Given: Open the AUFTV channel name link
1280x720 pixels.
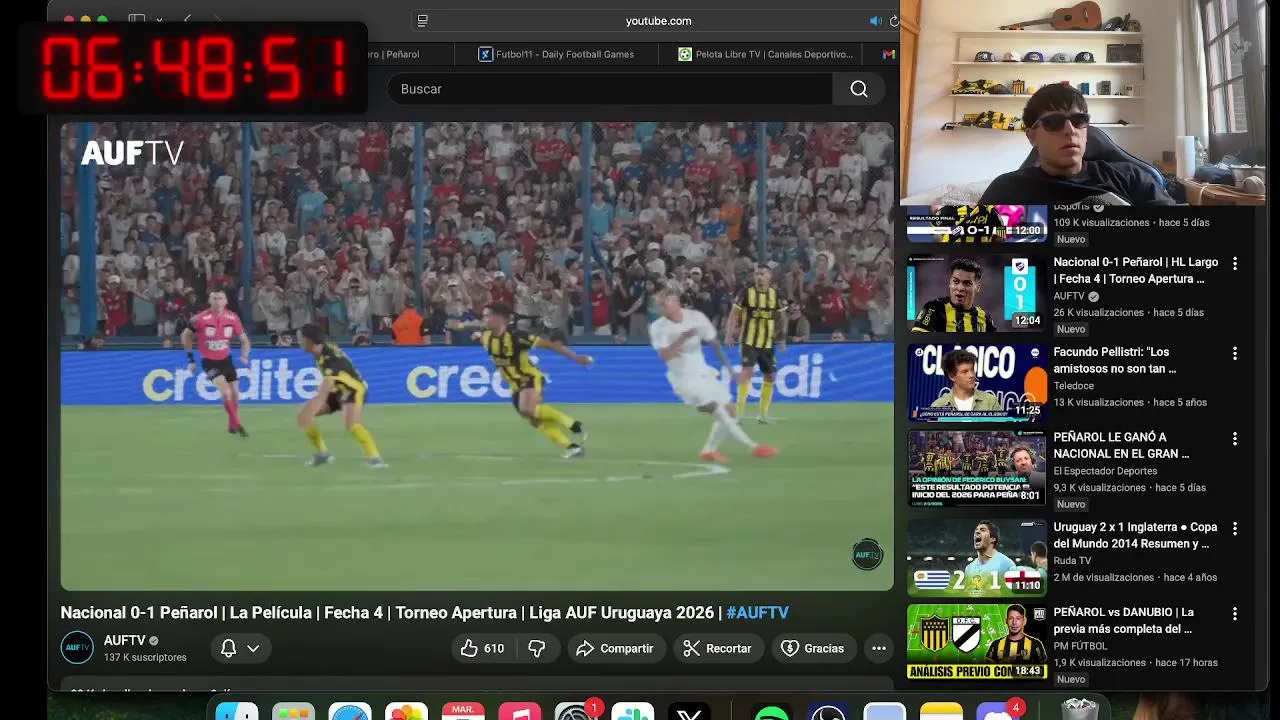Looking at the screenshot, I should pos(125,641).
